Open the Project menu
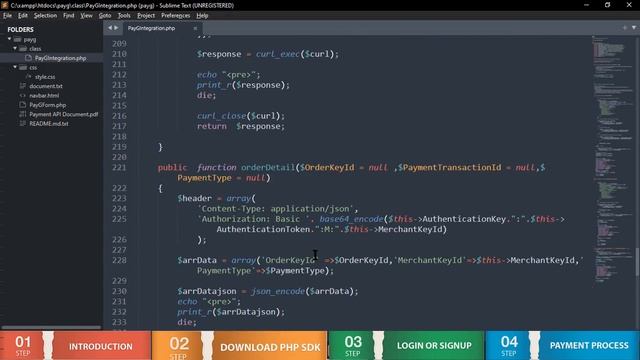 point(146,16)
